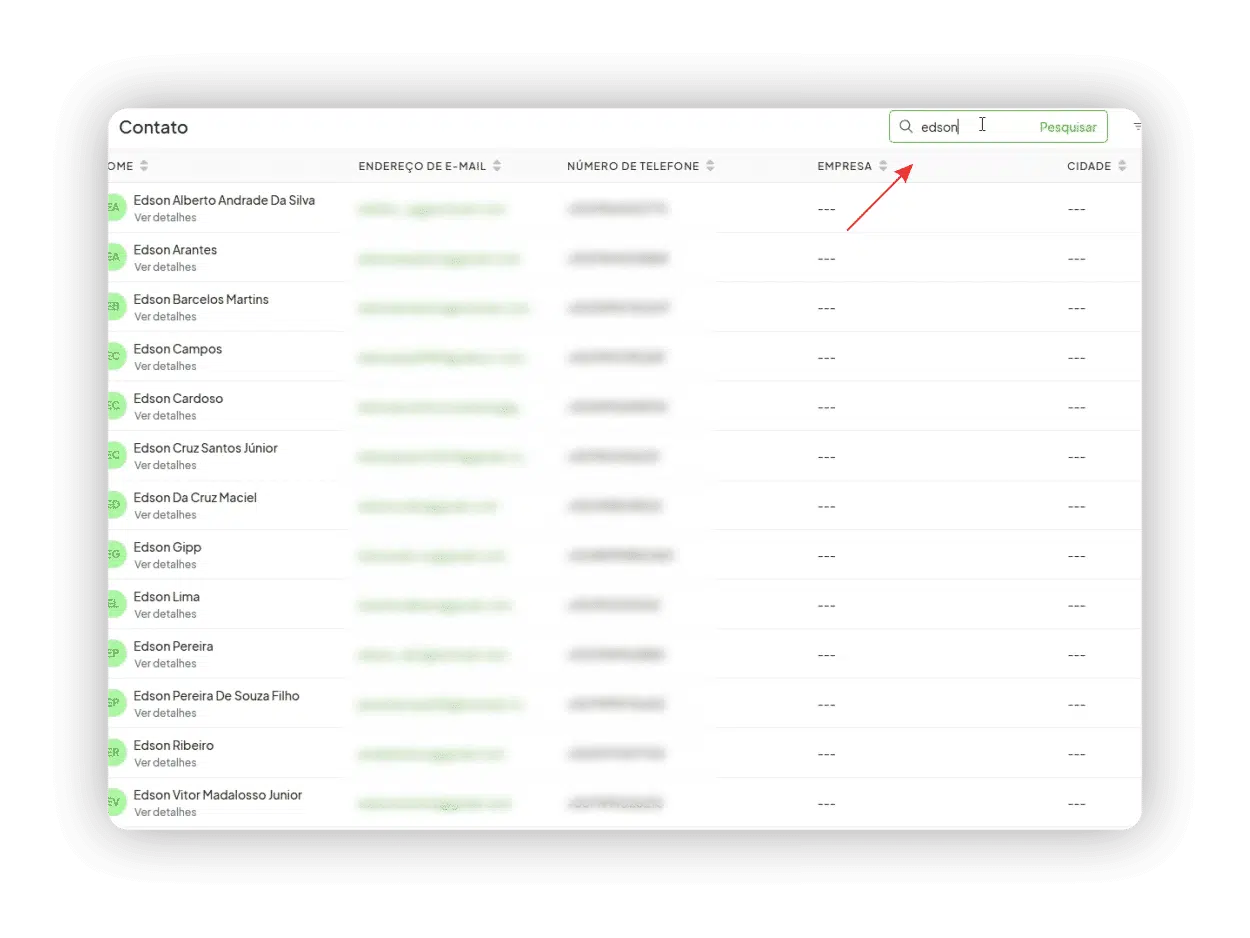This screenshot has height=938, width=1250.
Task: Select name Edson Campos
Action: click(178, 349)
